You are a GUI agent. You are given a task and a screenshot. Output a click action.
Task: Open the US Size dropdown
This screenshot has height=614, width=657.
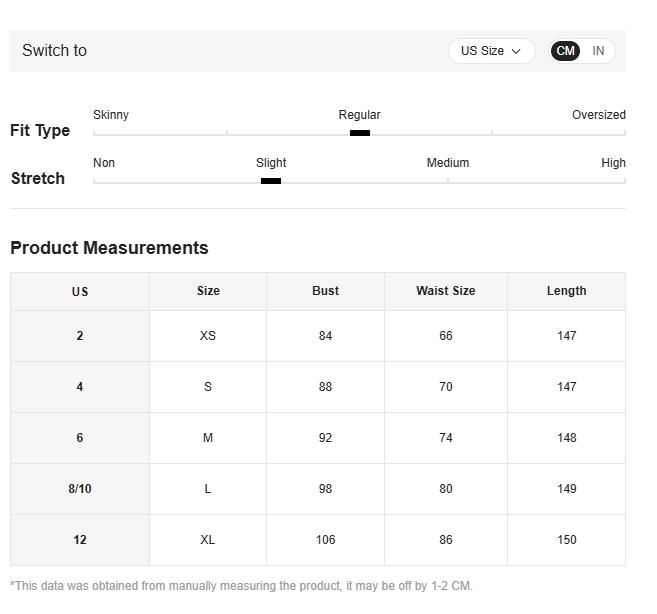click(490, 51)
